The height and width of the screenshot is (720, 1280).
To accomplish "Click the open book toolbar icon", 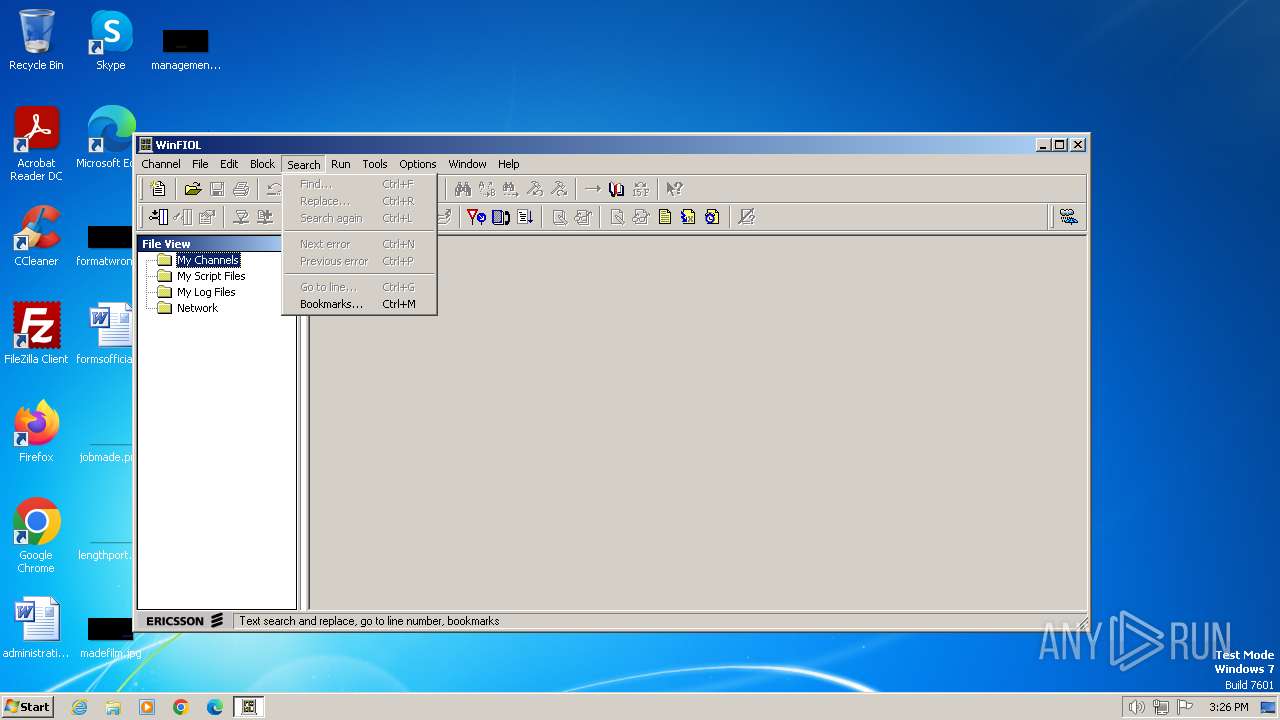I will click(617, 188).
